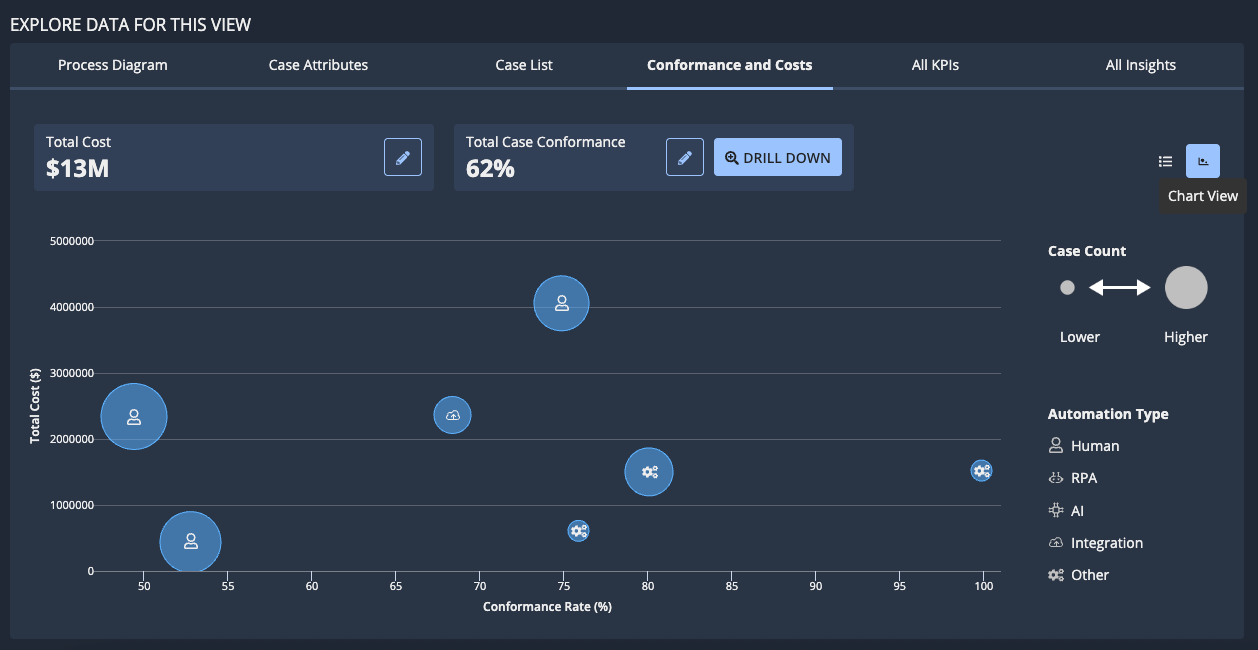Click the Integration legend icon

pyautogui.click(x=1055, y=543)
